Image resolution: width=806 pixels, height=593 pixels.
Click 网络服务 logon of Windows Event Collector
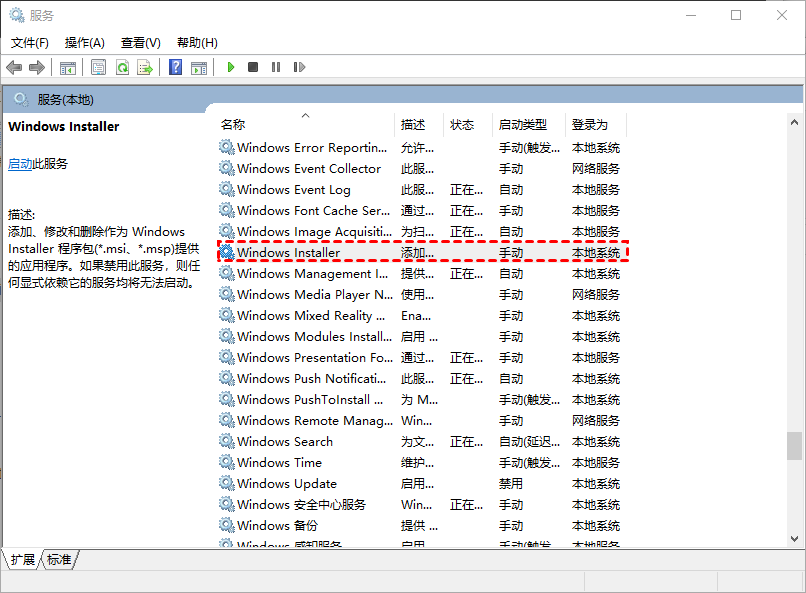596,169
